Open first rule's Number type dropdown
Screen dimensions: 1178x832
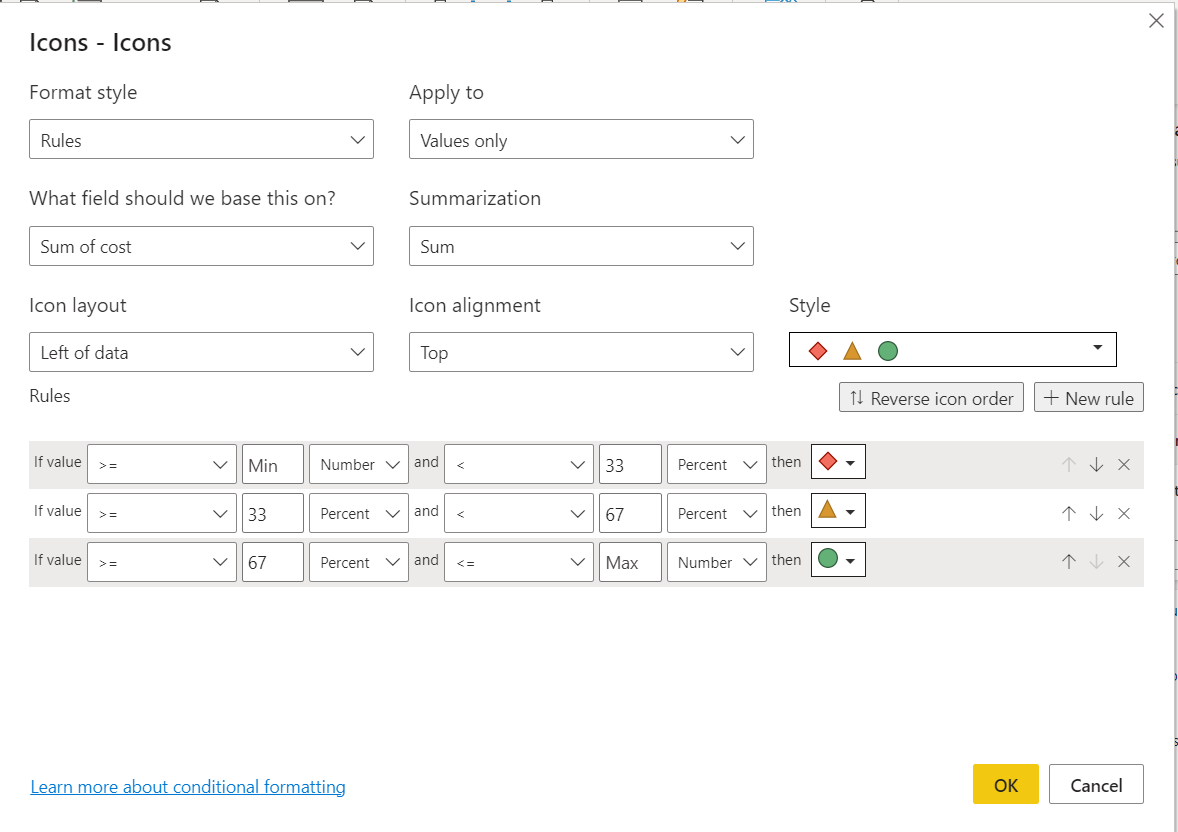(358, 464)
